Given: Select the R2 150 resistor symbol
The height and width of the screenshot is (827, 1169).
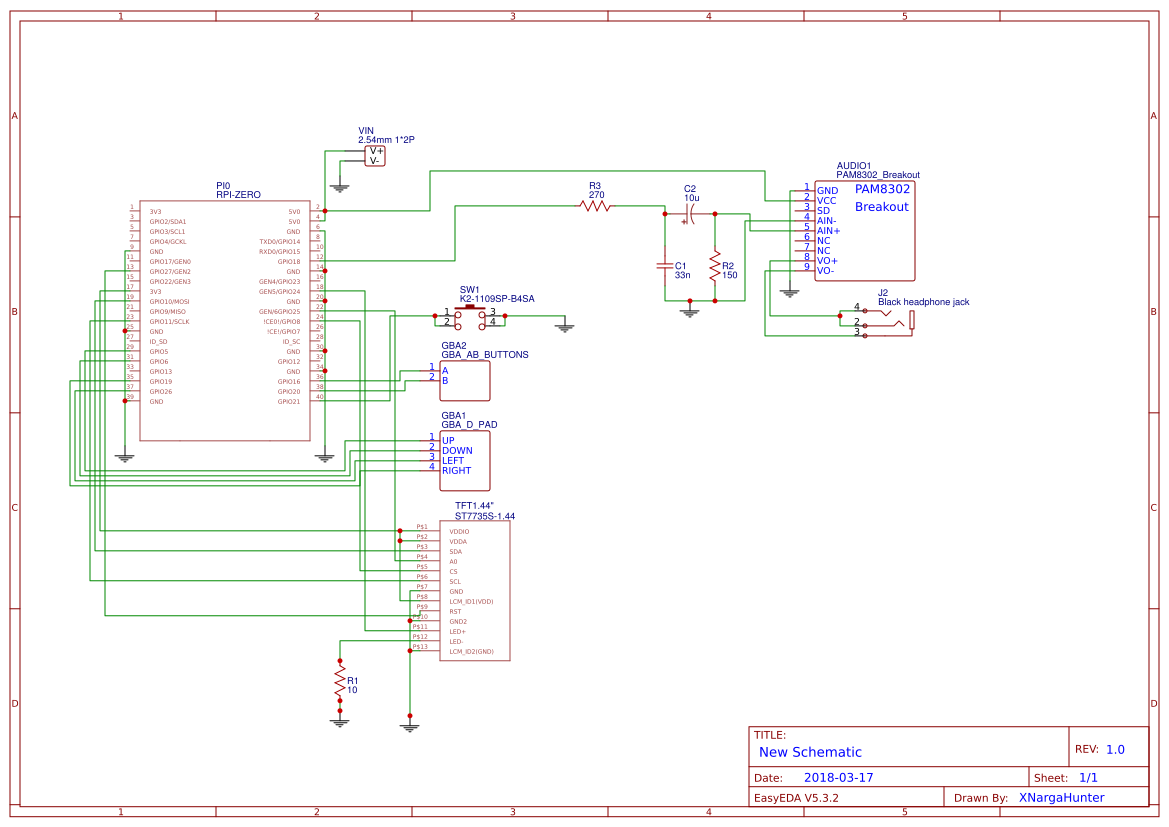Looking at the screenshot, I should coord(715,267).
